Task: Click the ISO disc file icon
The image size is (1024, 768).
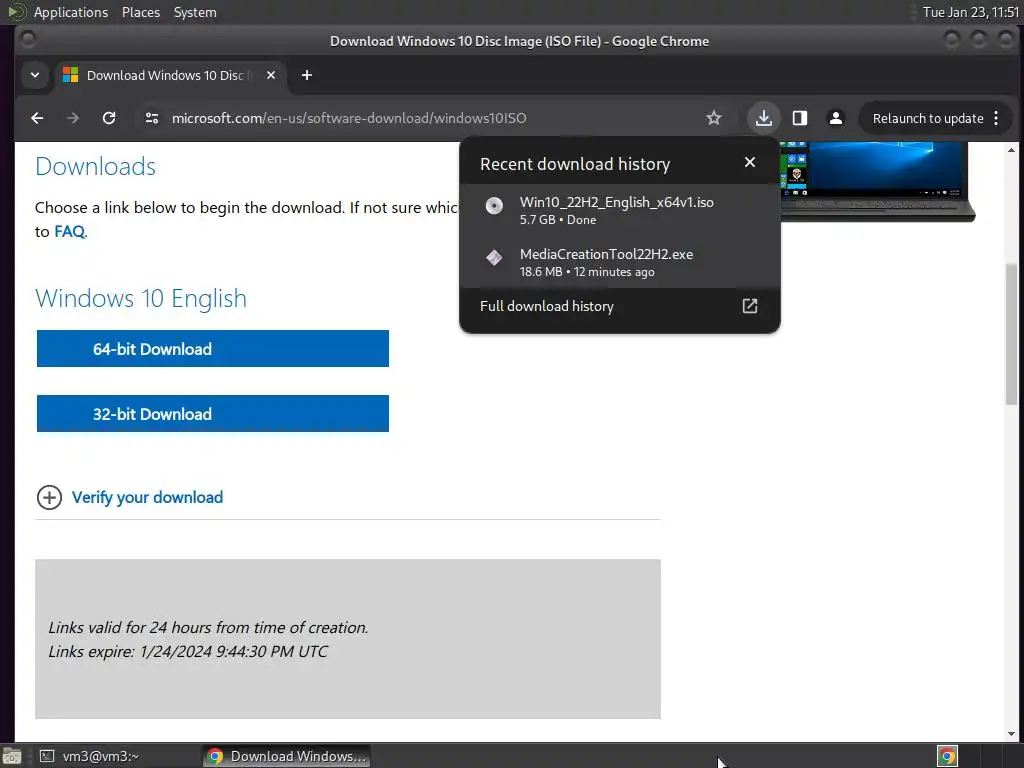Action: (x=494, y=206)
